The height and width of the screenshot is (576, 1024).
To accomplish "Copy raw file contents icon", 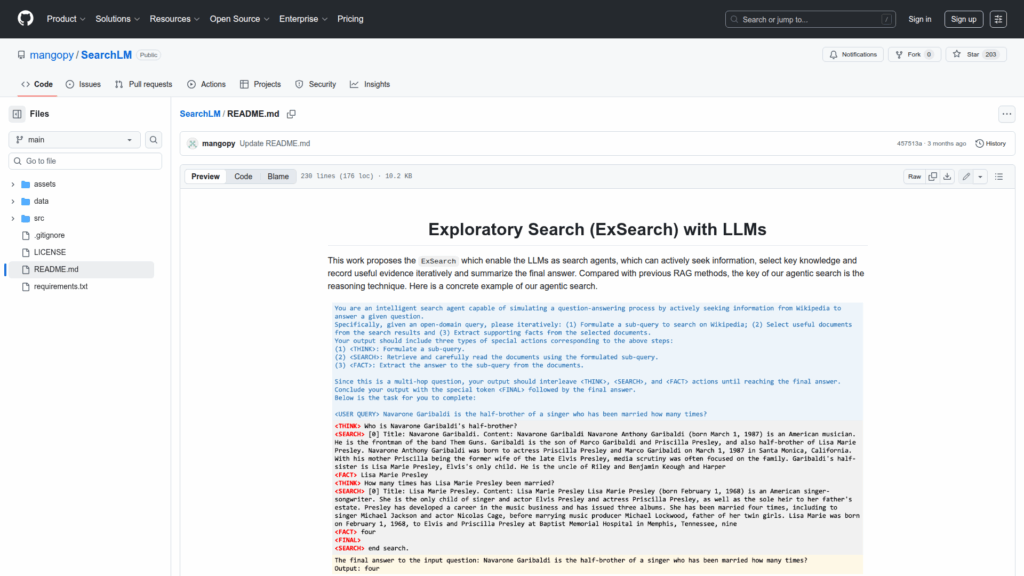I will [x=932, y=177].
